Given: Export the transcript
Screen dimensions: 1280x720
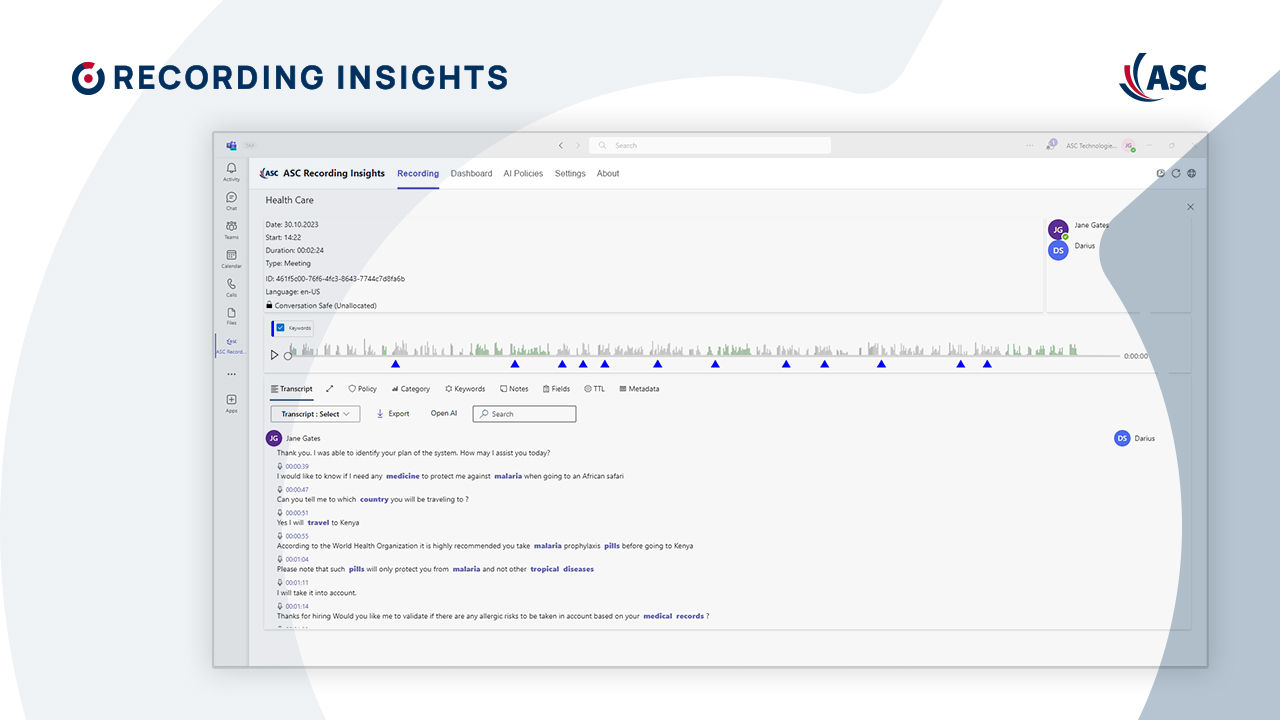Looking at the screenshot, I should [x=393, y=414].
